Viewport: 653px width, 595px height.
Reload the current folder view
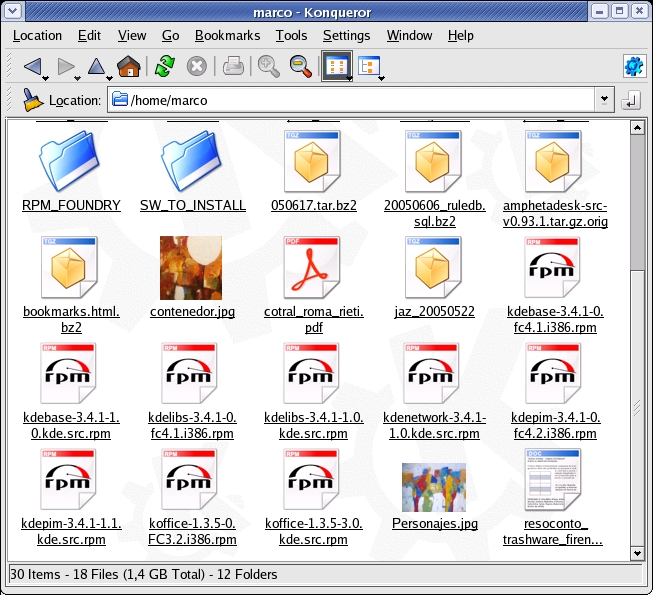(x=164, y=67)
